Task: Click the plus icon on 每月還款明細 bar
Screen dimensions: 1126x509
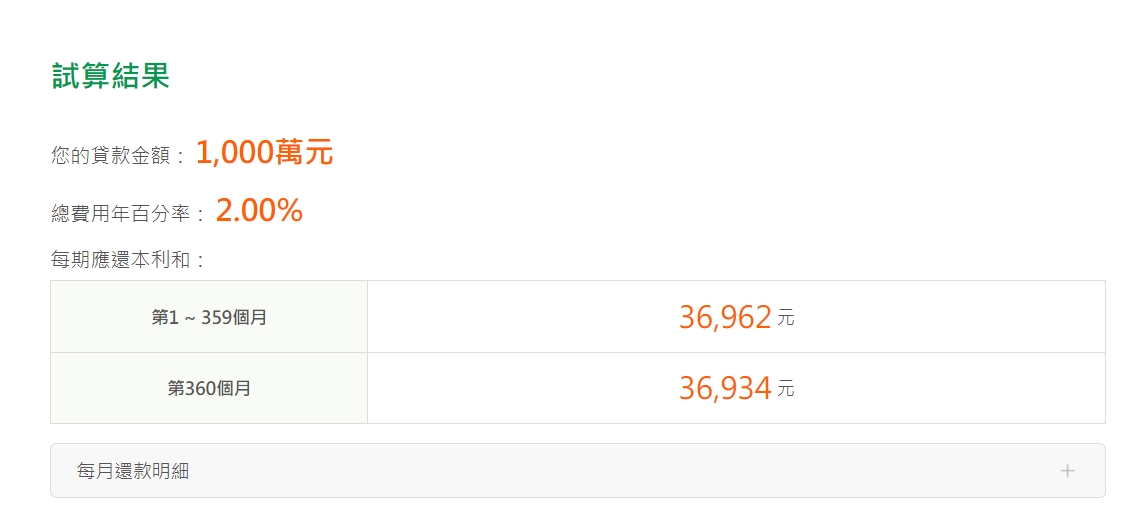Action: click(x=1067, y=471)
